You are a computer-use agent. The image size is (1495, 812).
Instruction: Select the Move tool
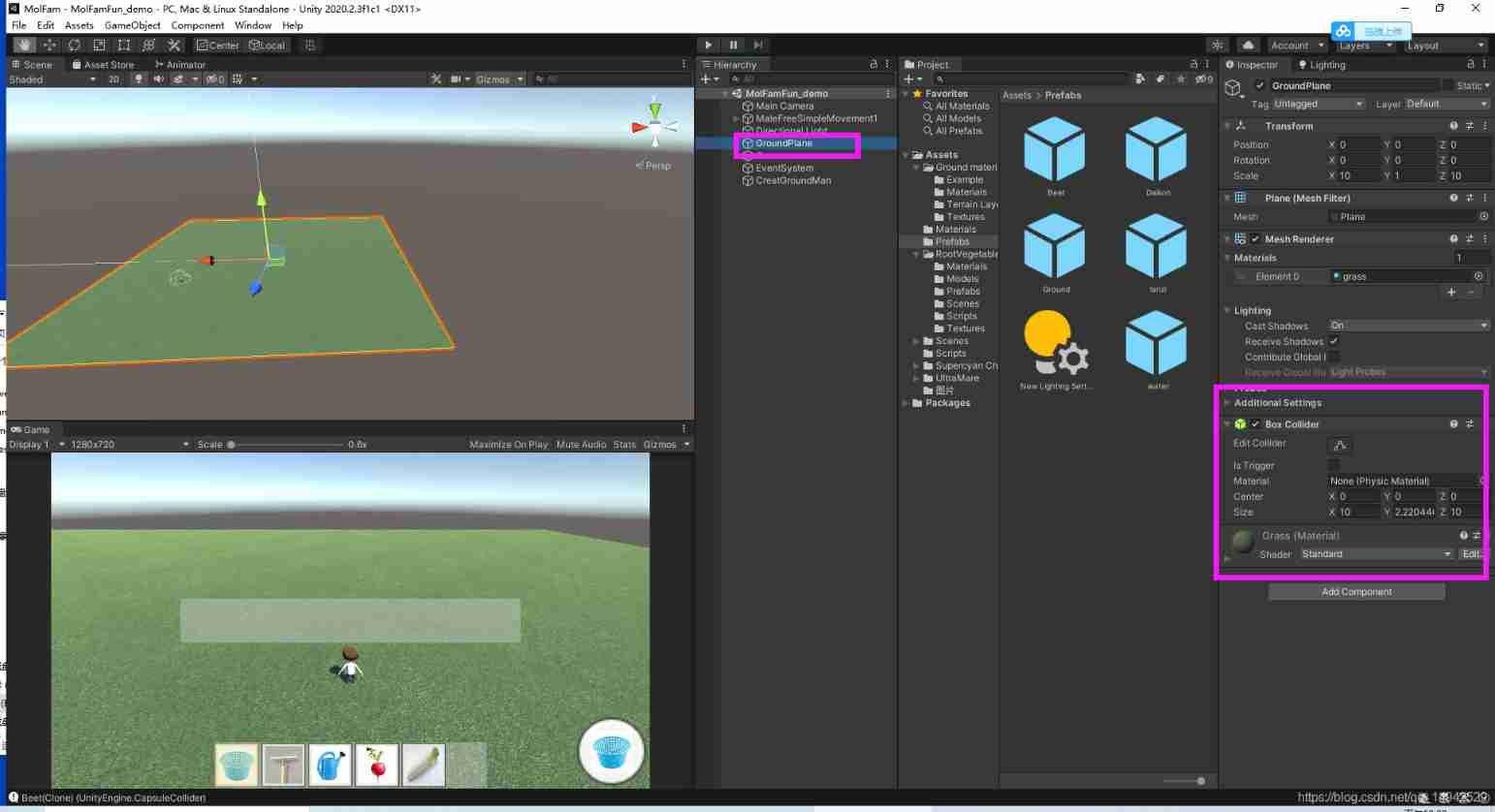[x=49, y=46]
